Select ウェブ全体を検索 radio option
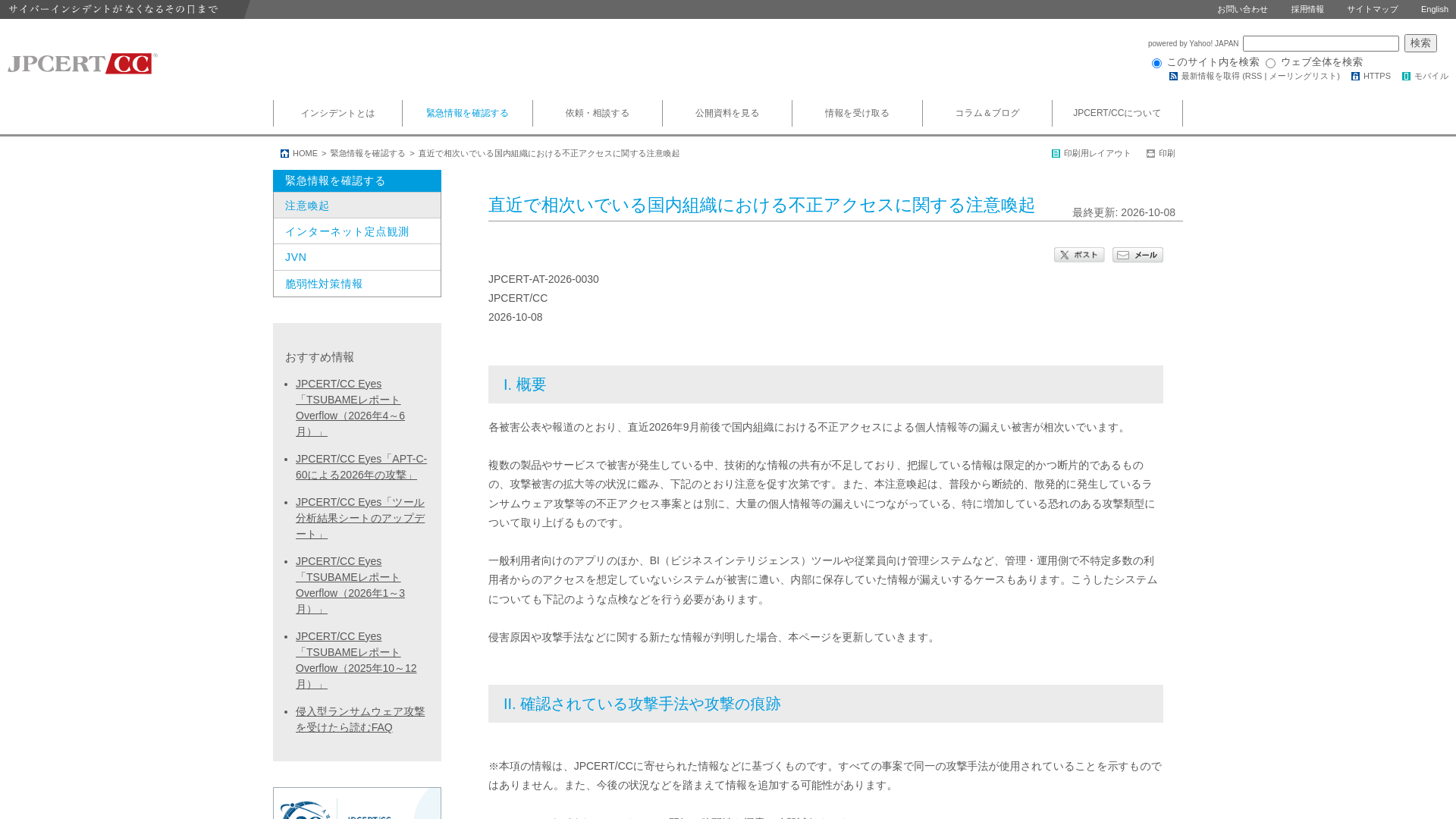The height and width of the screenshot is (819, 1456). click(1270, 64)
